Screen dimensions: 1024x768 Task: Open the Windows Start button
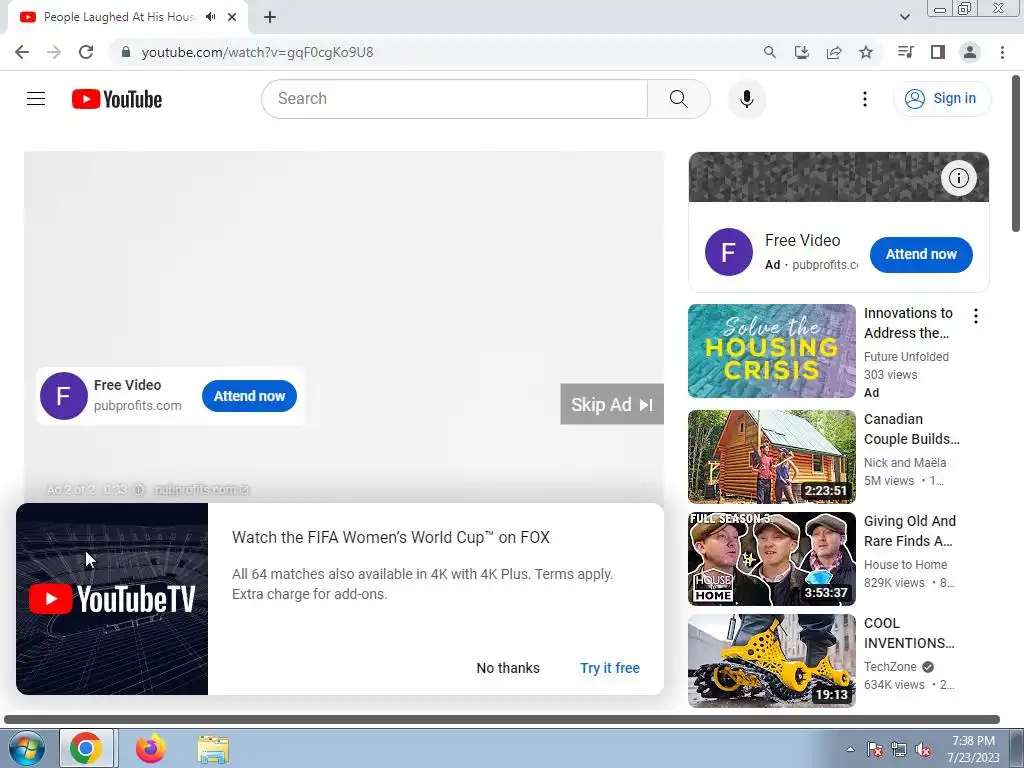[x=25, y=748]
